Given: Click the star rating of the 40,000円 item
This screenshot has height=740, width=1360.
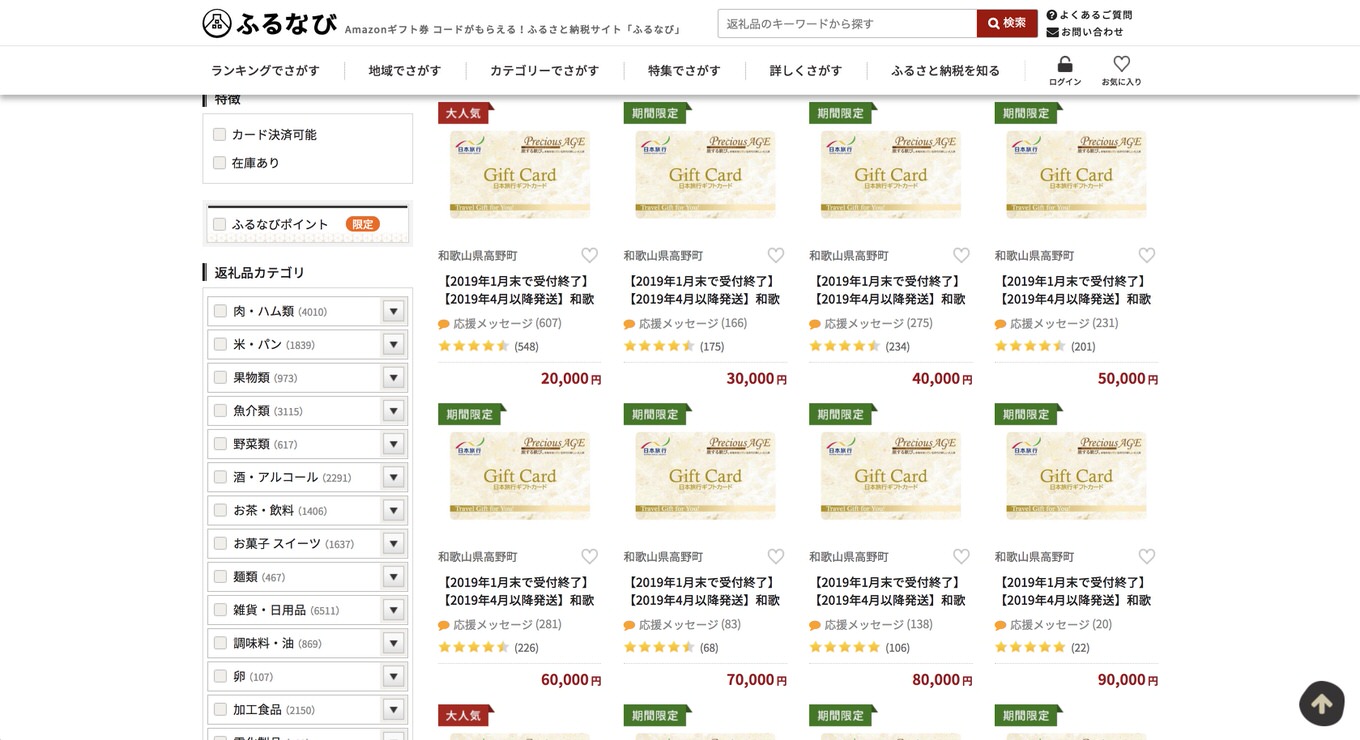Looking at the screenshot, I should pyautogui.click(x=845, y=346).
